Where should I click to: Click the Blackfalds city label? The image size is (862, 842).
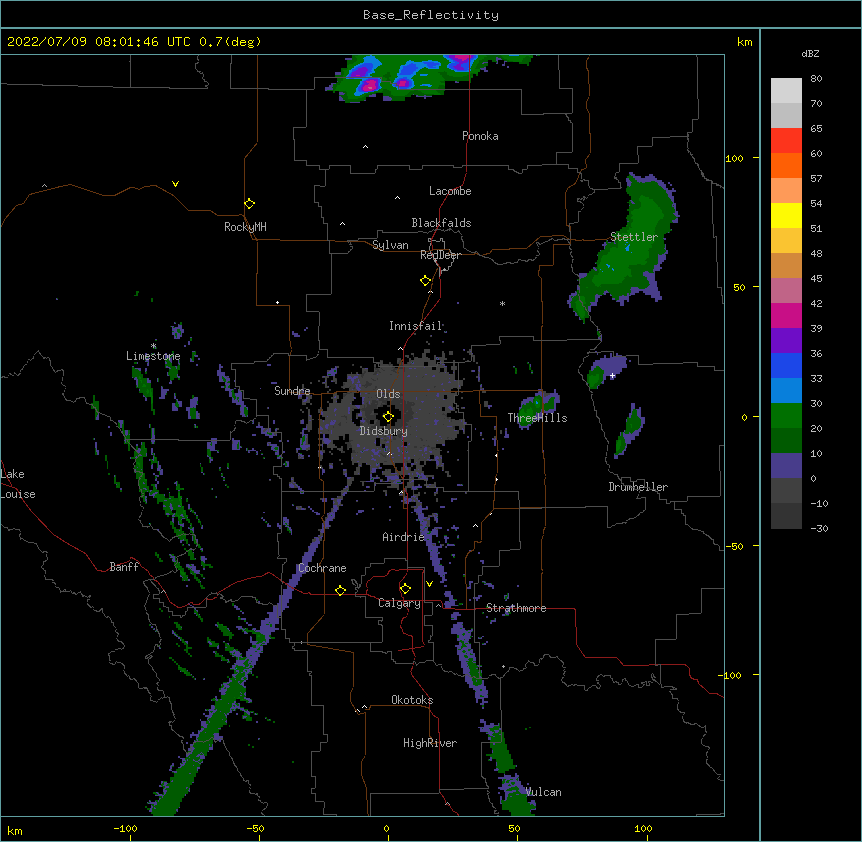click(441, 223)
